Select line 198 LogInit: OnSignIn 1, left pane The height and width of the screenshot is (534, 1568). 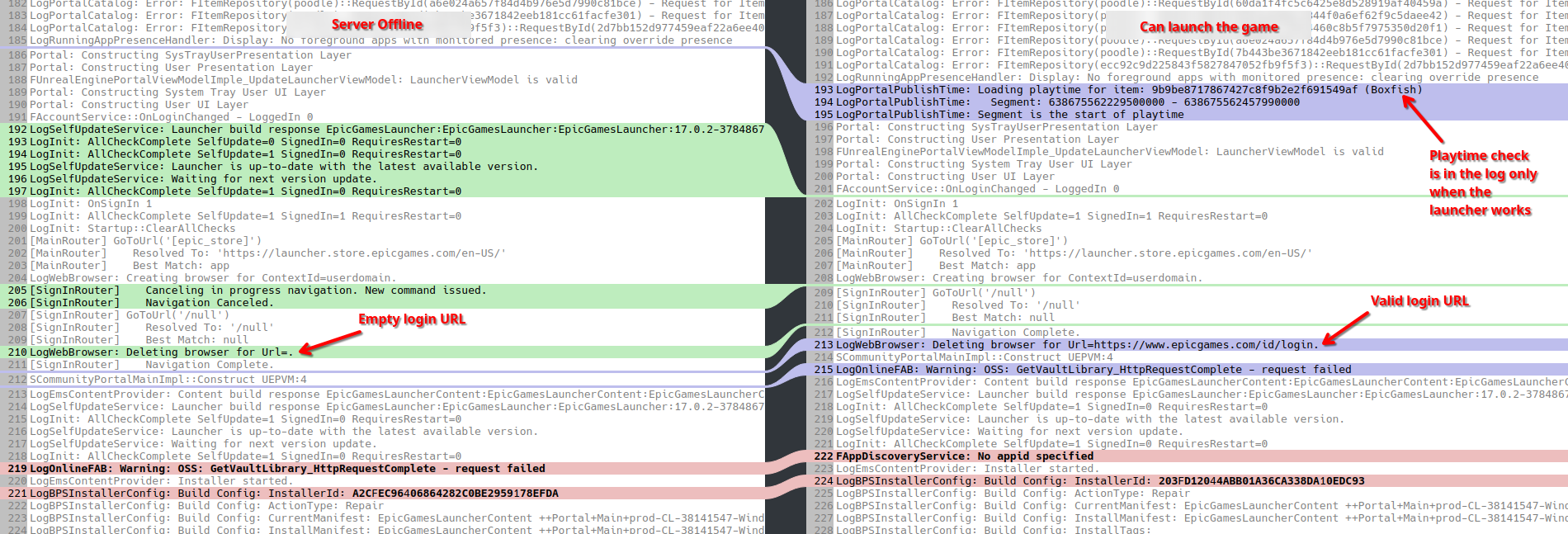91,204
